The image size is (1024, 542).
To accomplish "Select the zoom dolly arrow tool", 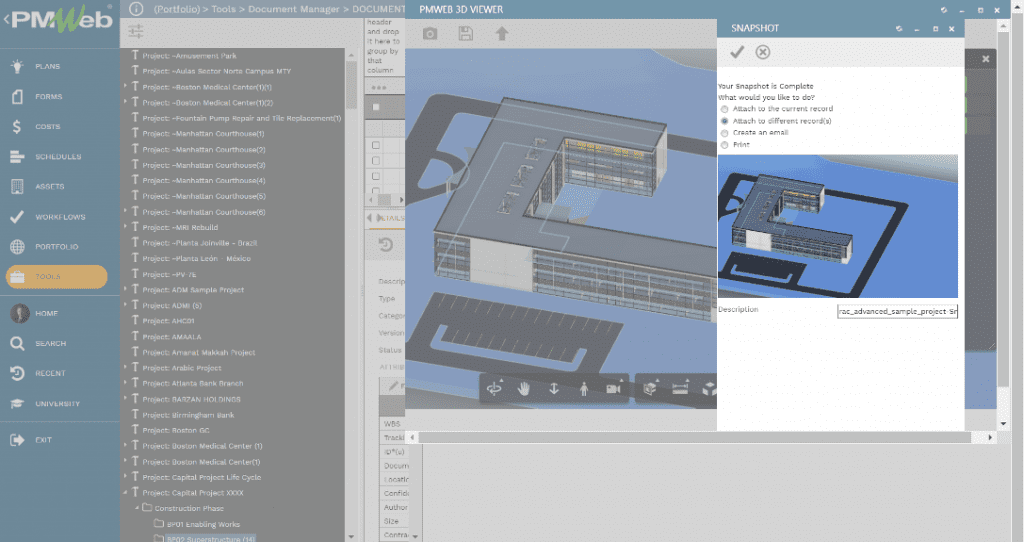I will point(554,389).
